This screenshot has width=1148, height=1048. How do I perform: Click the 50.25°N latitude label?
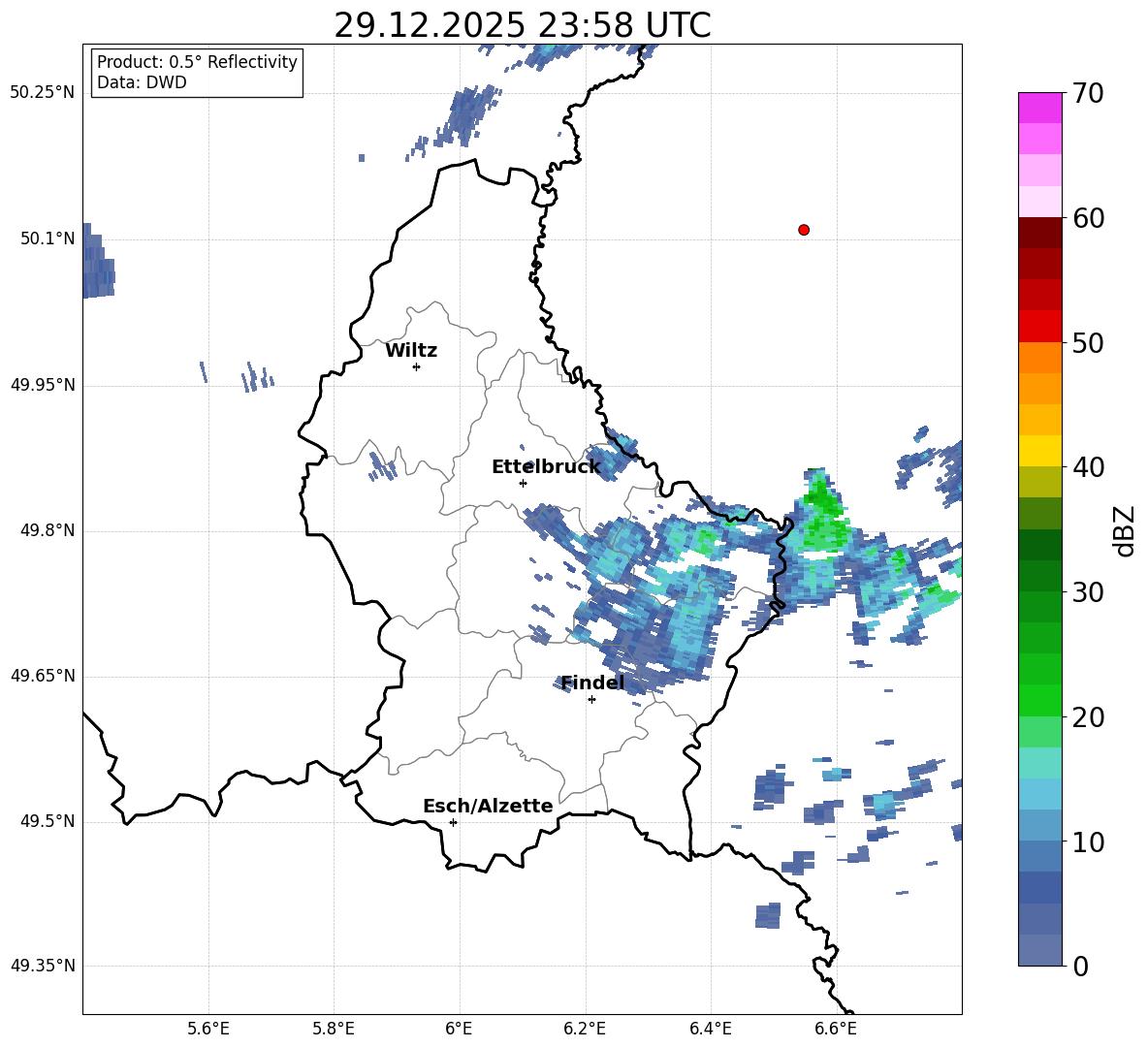[43, 93]
